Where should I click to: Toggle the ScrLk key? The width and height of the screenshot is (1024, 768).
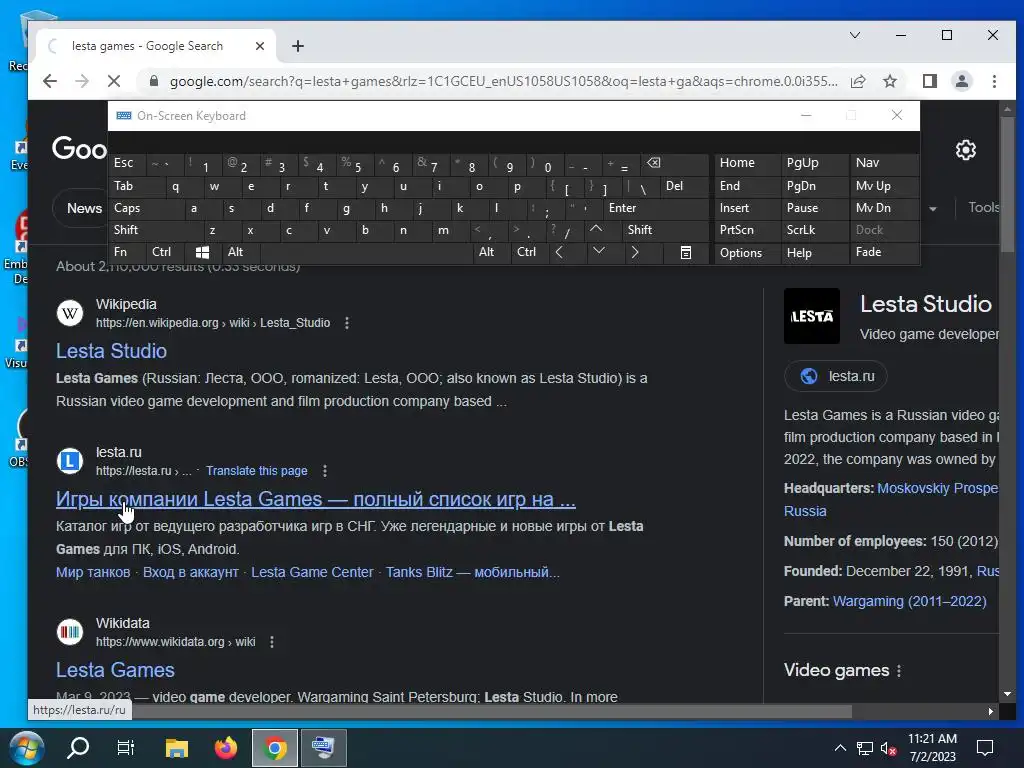click(x=814, y=230)
